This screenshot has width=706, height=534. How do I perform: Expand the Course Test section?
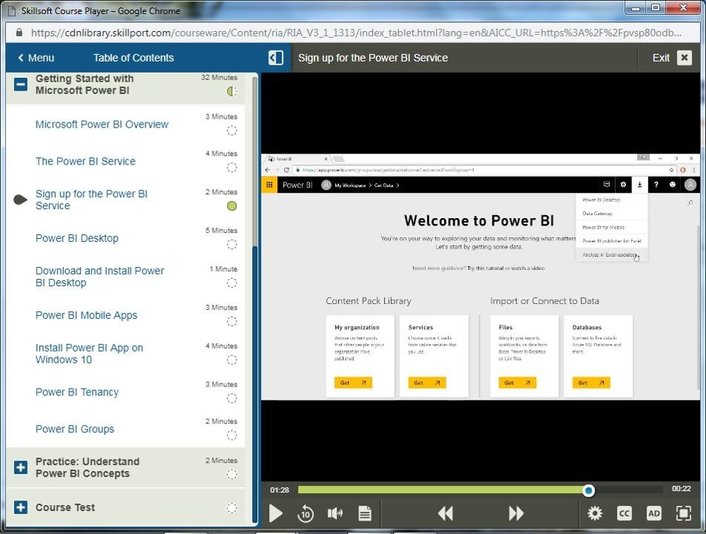pos(21,507)
